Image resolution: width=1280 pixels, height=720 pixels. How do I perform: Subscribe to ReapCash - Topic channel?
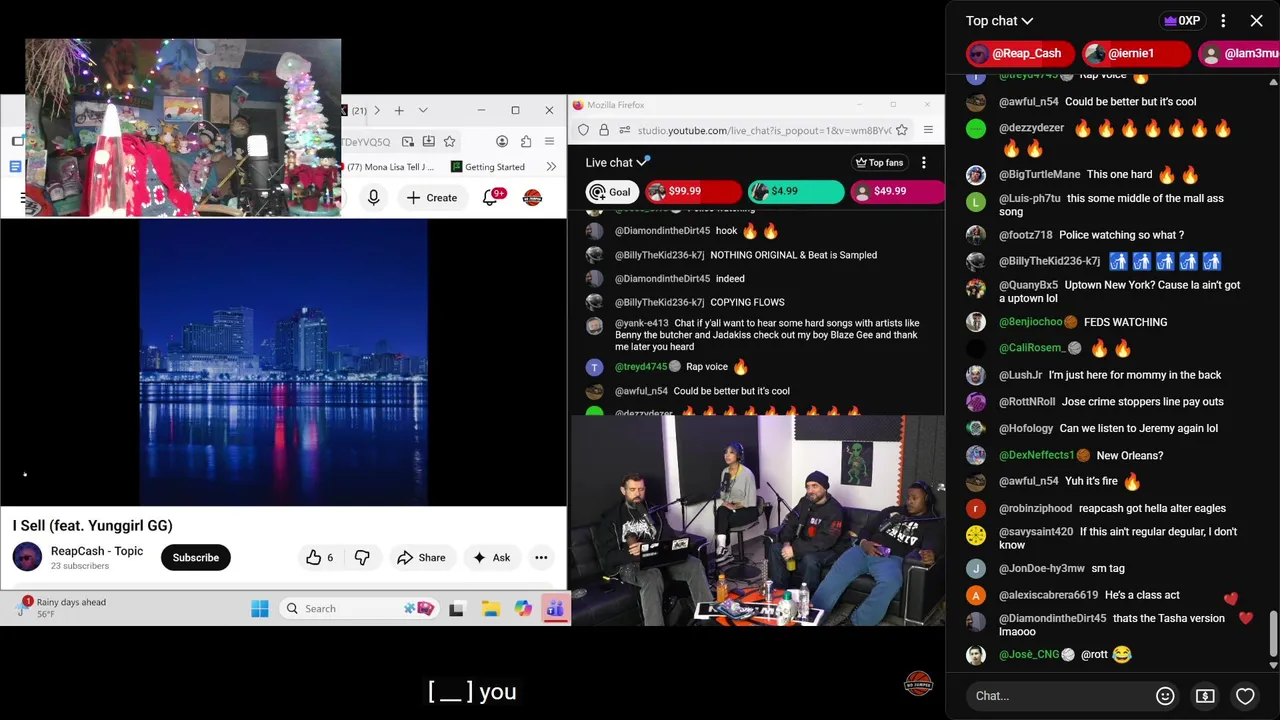coord(196,558)
